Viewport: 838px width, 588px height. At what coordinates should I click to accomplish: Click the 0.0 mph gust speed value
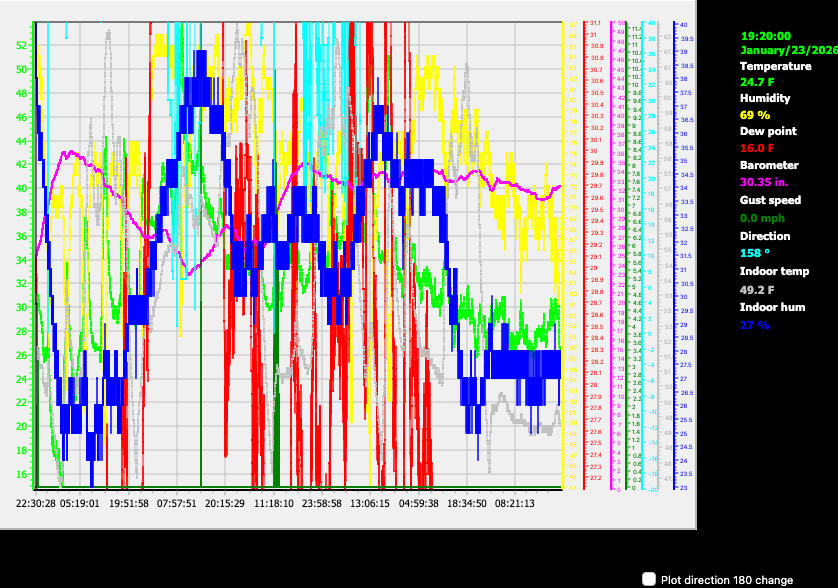pos(762,217)
